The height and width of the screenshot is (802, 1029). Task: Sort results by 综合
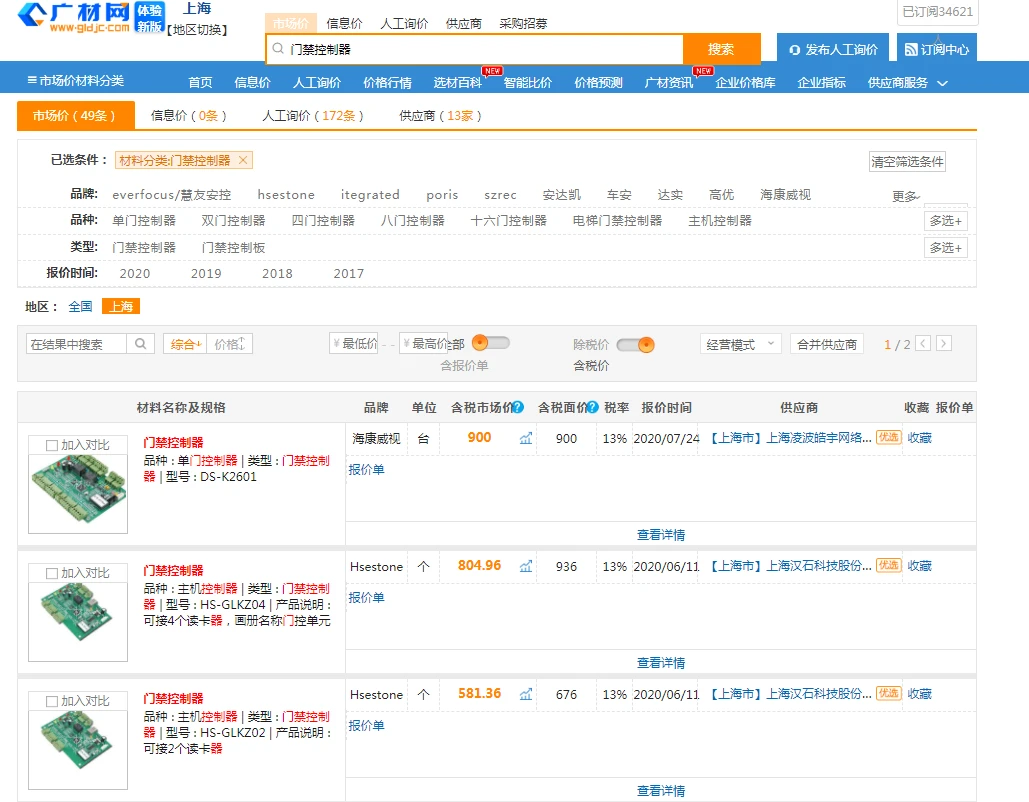tap(185, 344)
